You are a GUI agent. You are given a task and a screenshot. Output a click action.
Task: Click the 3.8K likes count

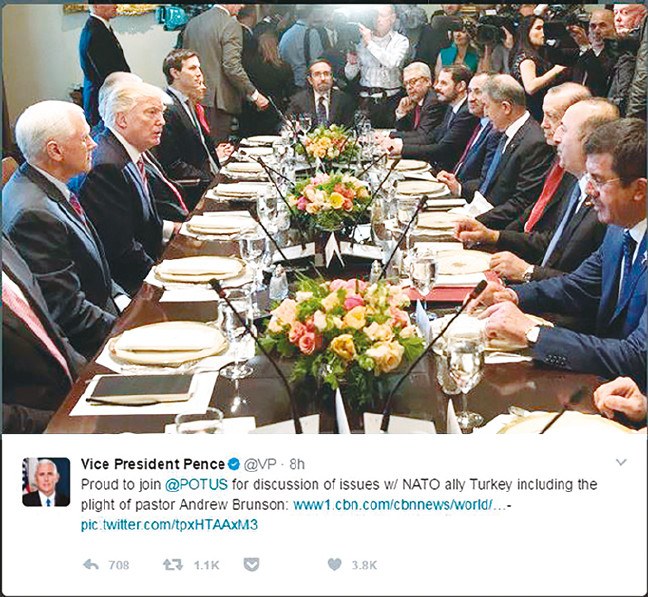tap(364, 565)
